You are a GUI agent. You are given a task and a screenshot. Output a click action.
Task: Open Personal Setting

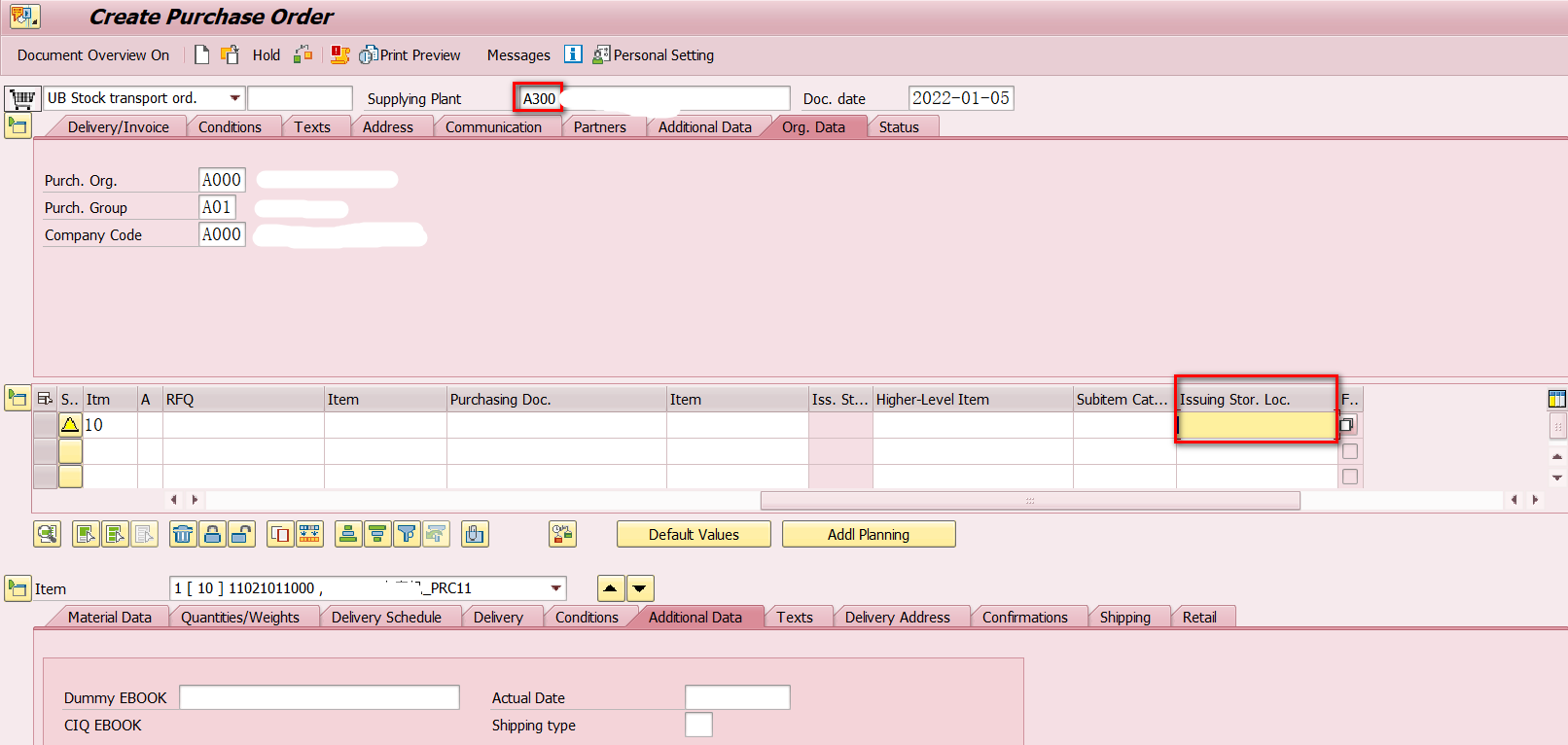coord(654,55)
